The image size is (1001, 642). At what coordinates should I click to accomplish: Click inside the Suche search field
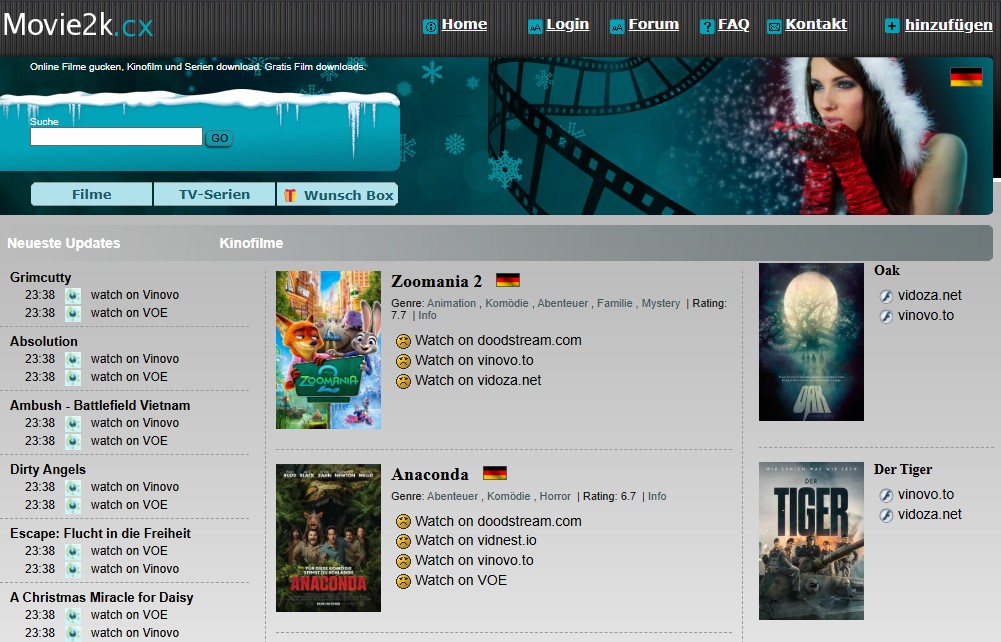(114, 137)
